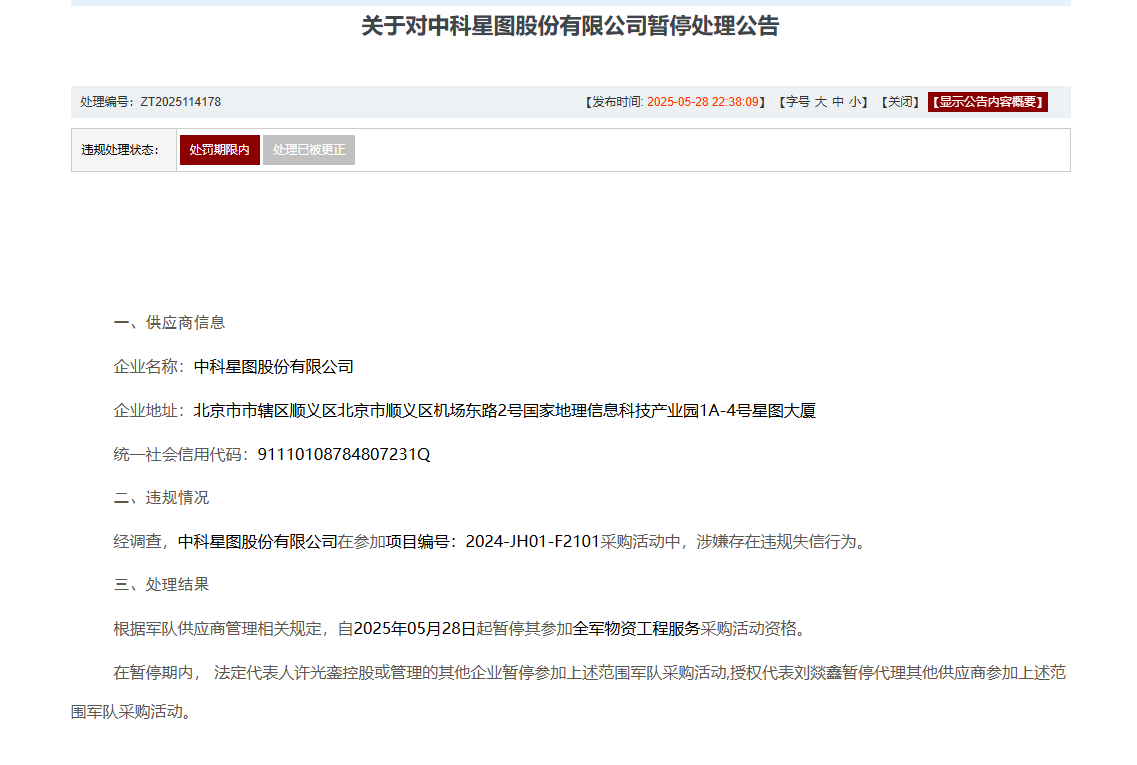Set font size to 大 (large)

coord(821,102)
